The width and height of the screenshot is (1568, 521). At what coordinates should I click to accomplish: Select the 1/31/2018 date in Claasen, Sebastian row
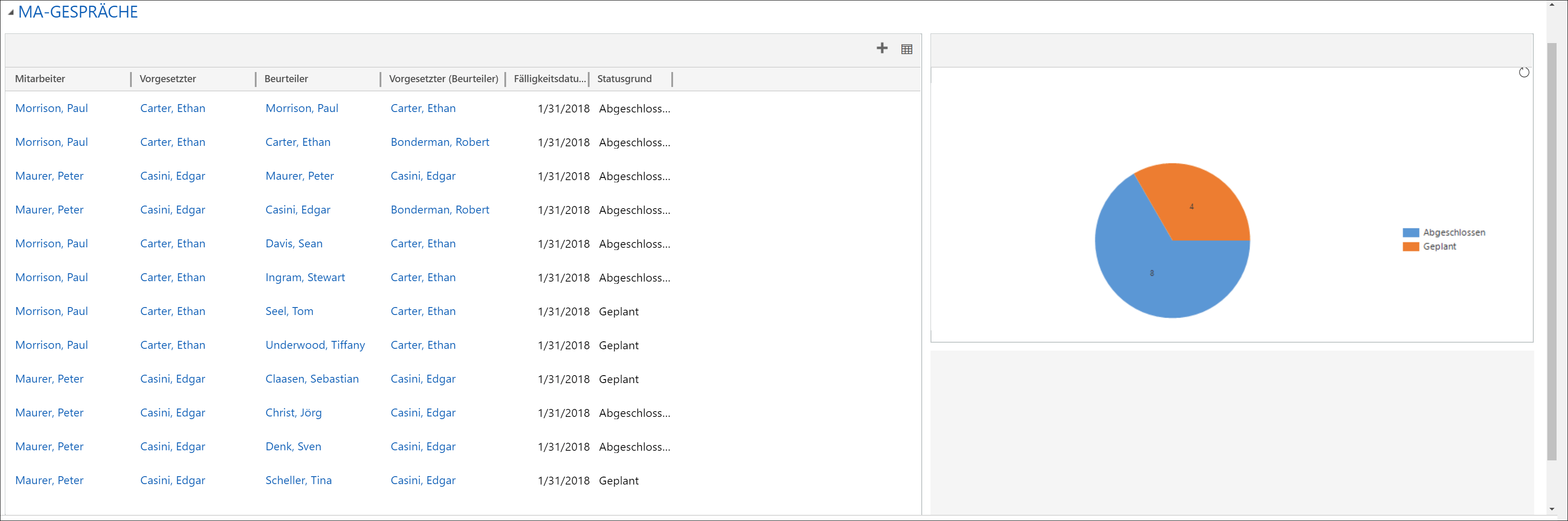click(x=564, y=379)
